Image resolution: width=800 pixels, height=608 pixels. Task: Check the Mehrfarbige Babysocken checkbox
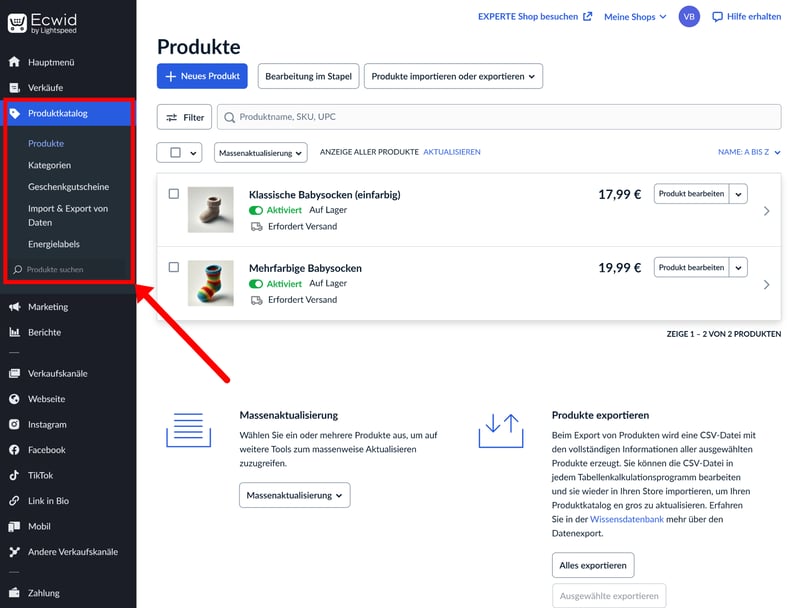(174, 267)
